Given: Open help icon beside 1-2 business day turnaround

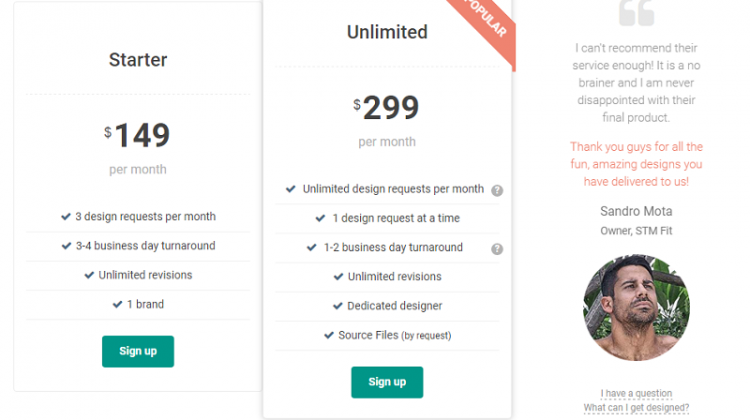Looking at the screenshot, I should click(x=497, y=249).
